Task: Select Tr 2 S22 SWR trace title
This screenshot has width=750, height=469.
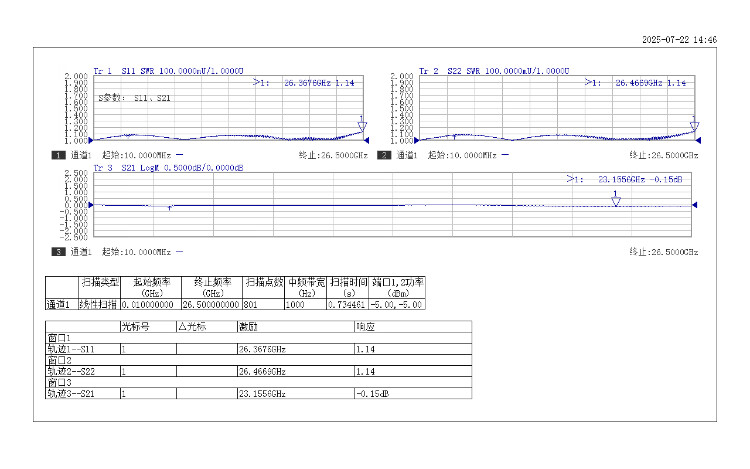Action: (494, 72)
